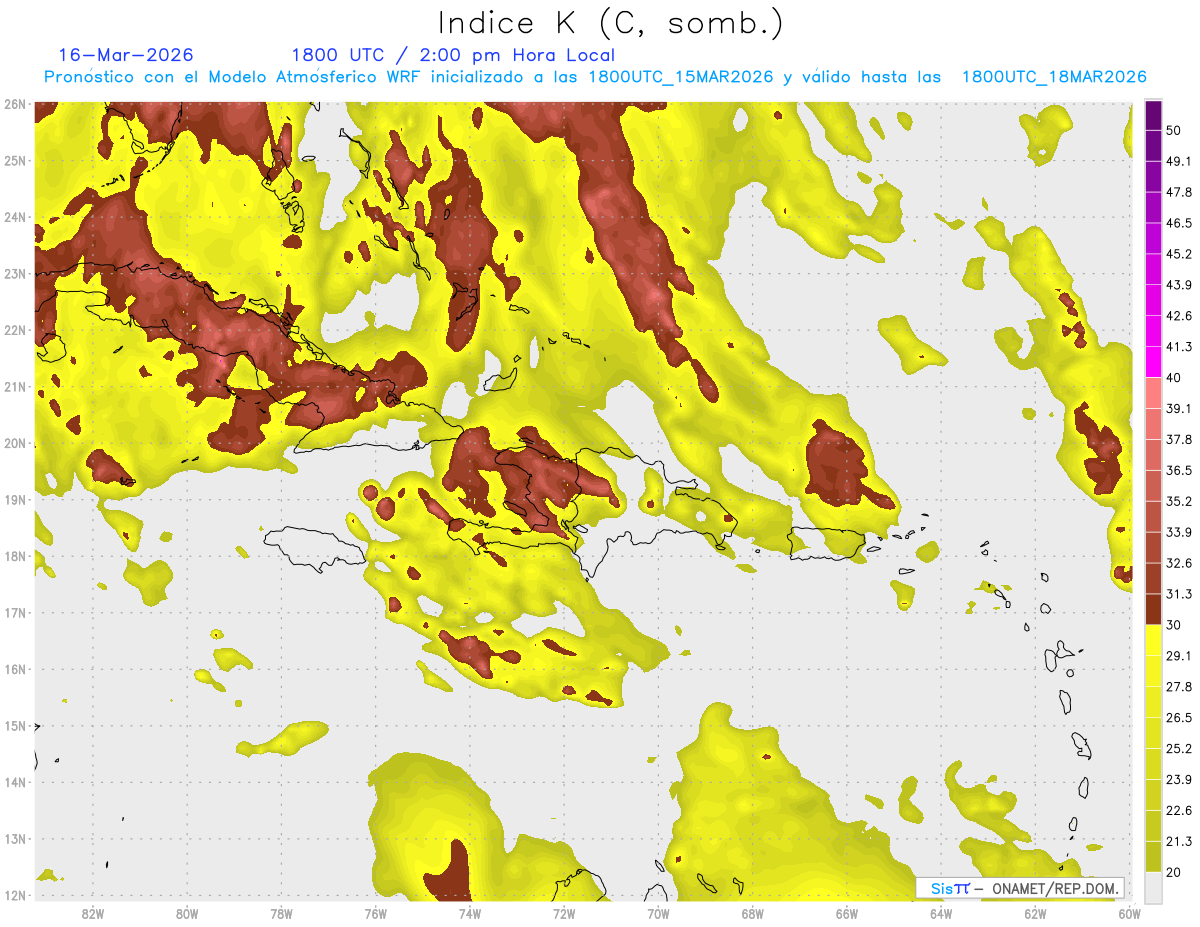Click the 76W longitude label
The width and height of the screenshot is (1200, 927).
tap(375, 913)
